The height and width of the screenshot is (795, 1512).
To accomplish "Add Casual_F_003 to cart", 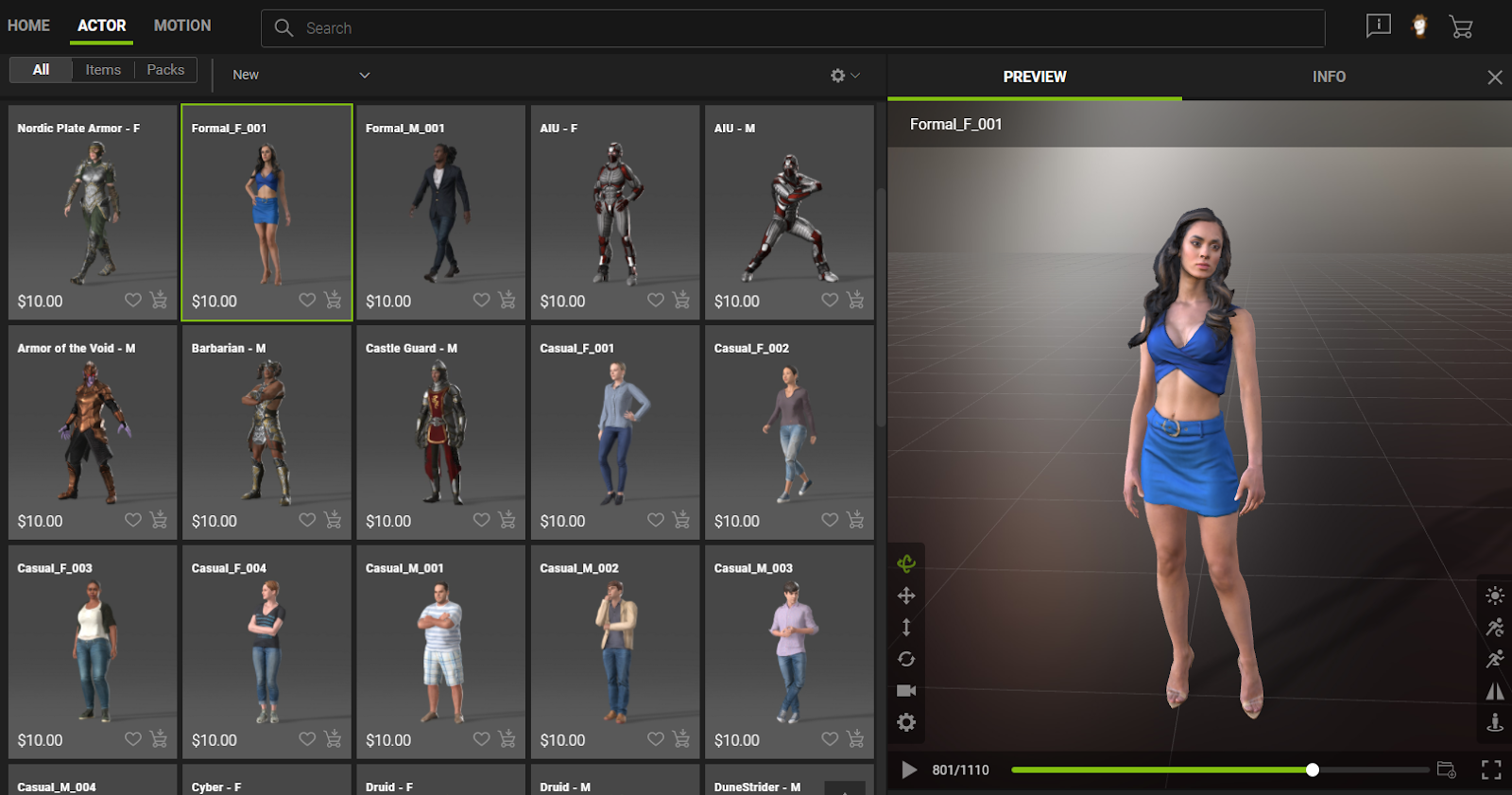I will point(159,738).
